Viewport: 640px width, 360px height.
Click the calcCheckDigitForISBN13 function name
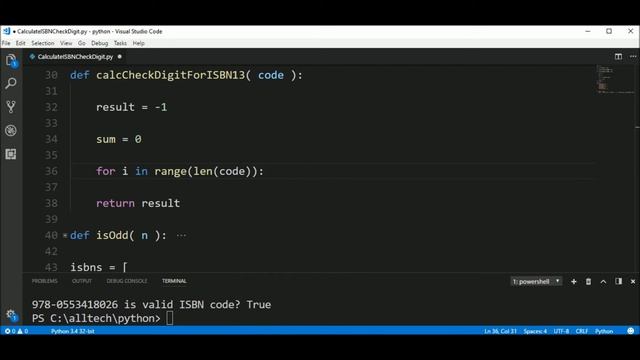click(170, 75)
